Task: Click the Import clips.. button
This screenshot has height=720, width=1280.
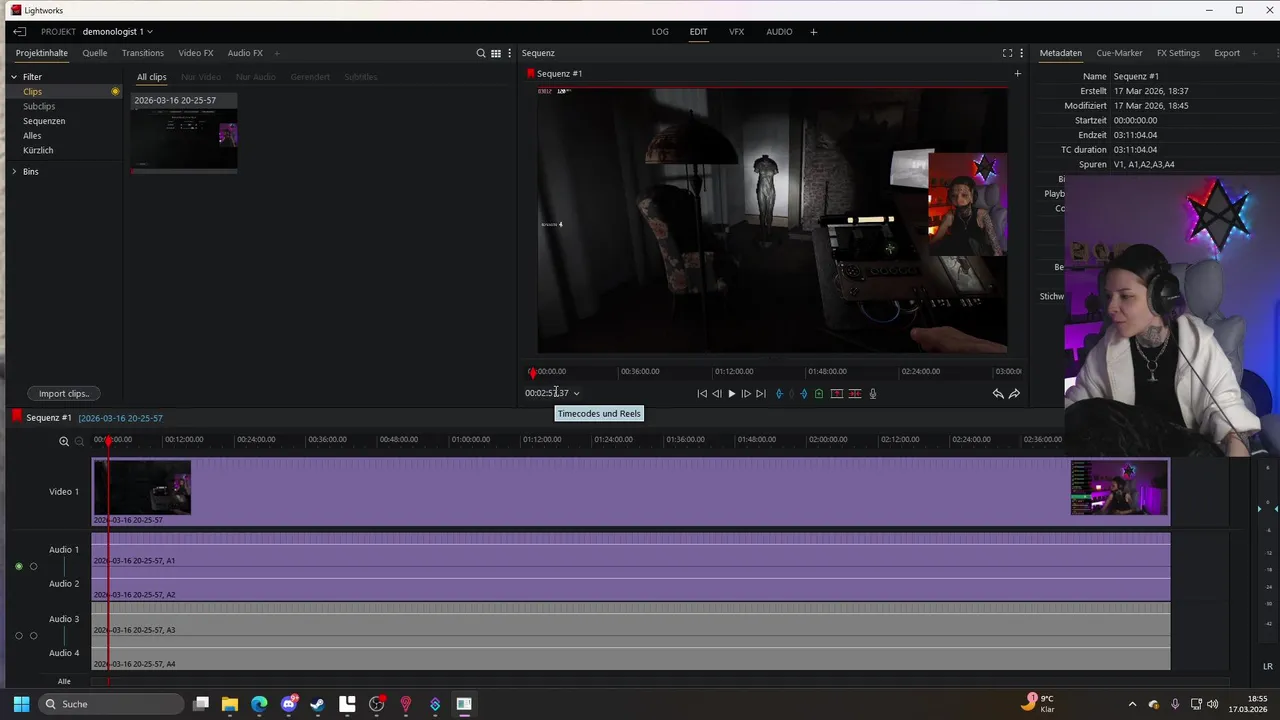Action: (x=64, y=394)
